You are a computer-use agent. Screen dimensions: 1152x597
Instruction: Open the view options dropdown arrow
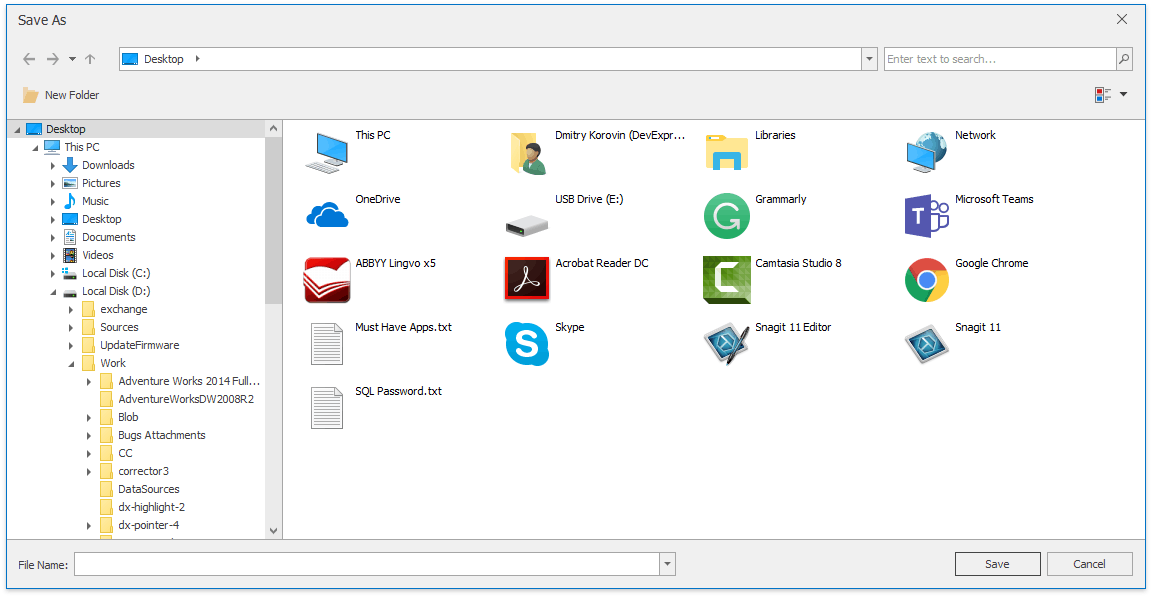[x=1123, y=95]
